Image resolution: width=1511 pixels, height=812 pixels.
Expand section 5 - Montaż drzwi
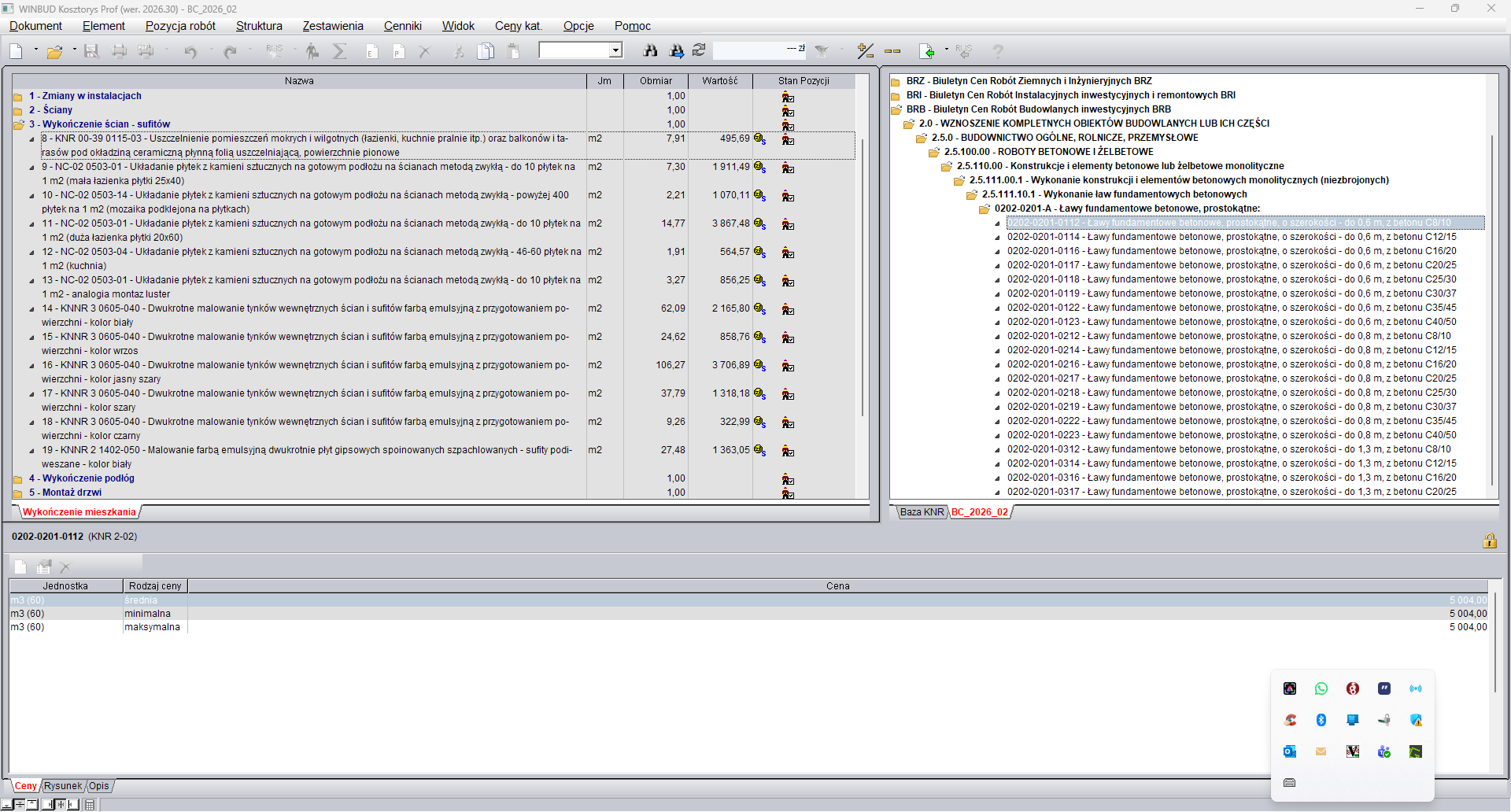[x=17, y=493]
